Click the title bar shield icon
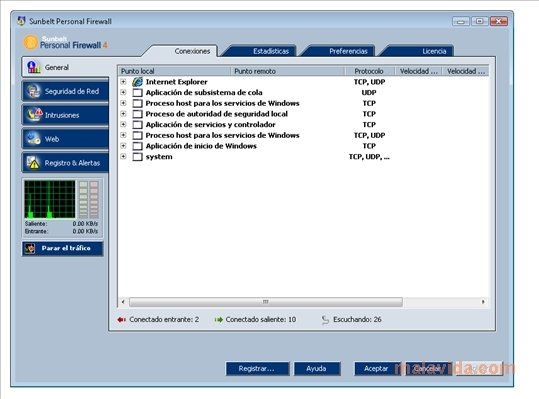The width and height of the screenshot is (539, 399). coord(21,21)
